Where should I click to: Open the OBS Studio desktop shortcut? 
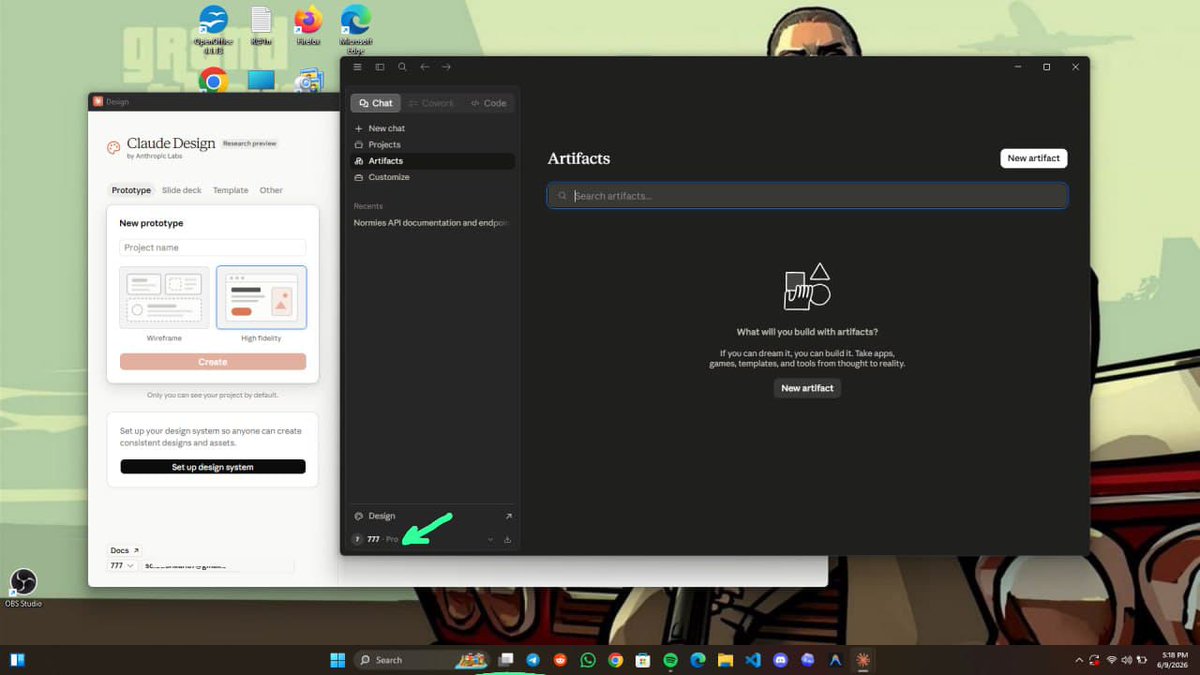point(23,588)
